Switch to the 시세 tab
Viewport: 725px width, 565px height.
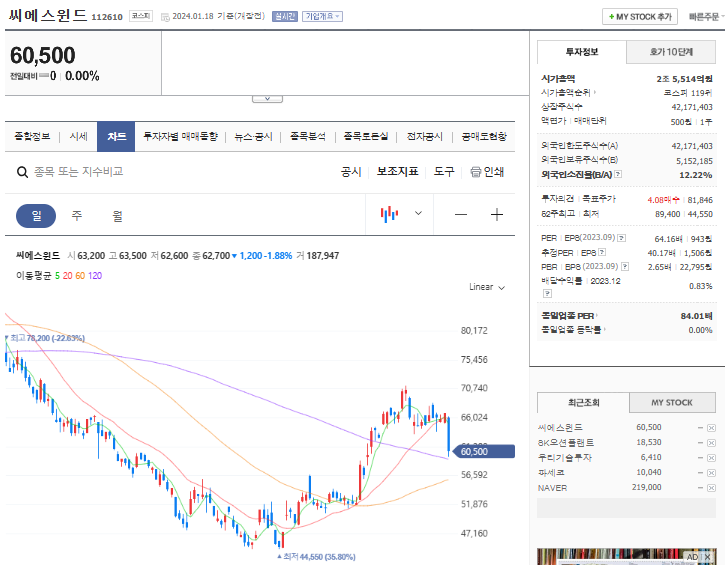tap(79, 136)
